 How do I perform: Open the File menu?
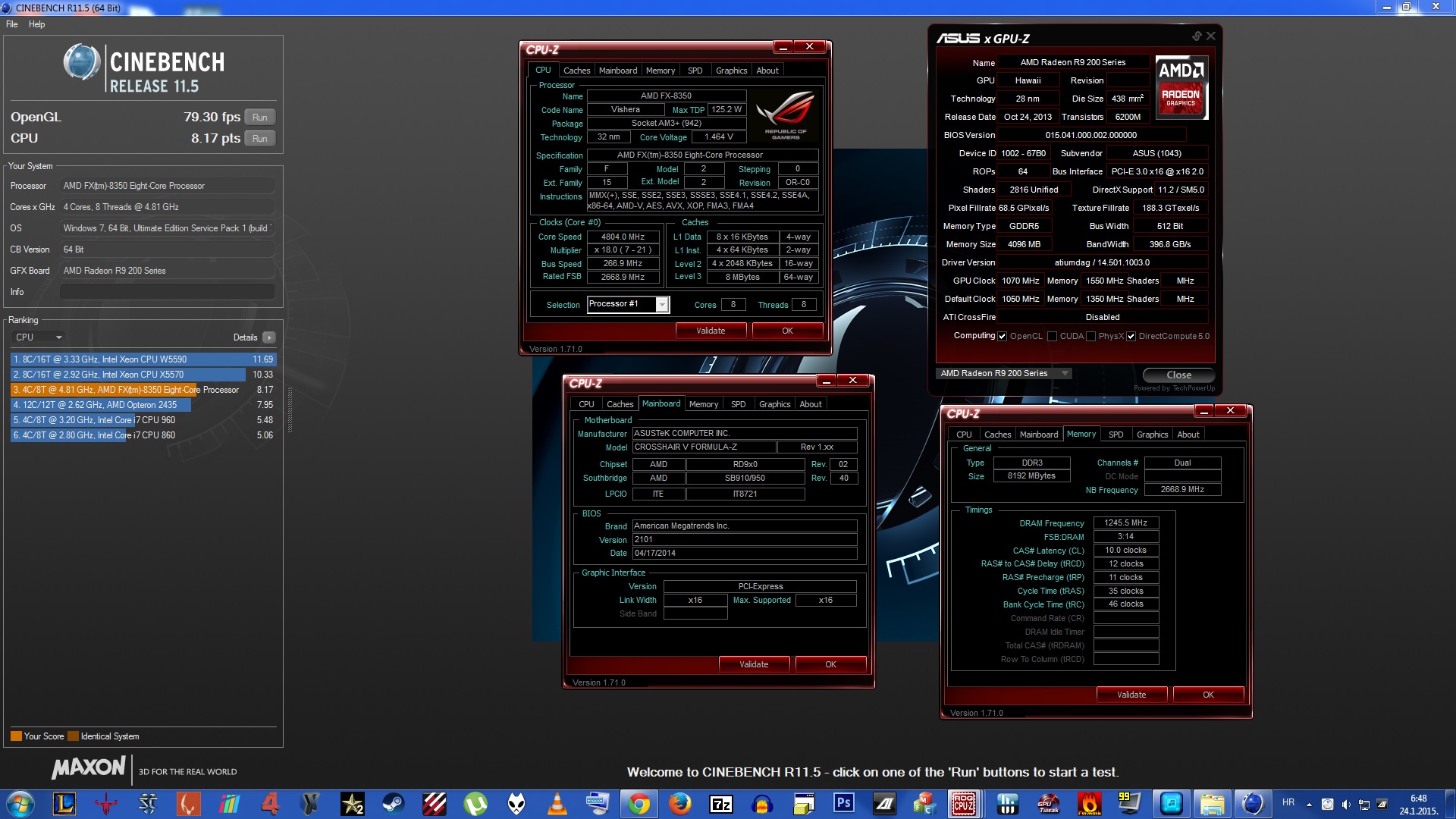(12, 24)
